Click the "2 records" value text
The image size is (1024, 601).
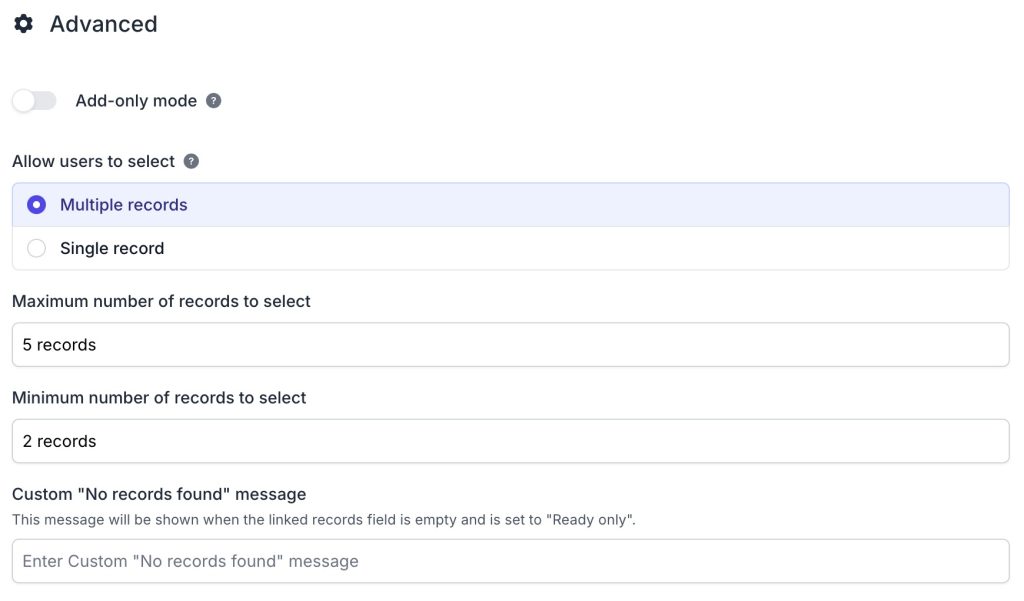pyautogui.click(x=59, y=441)
